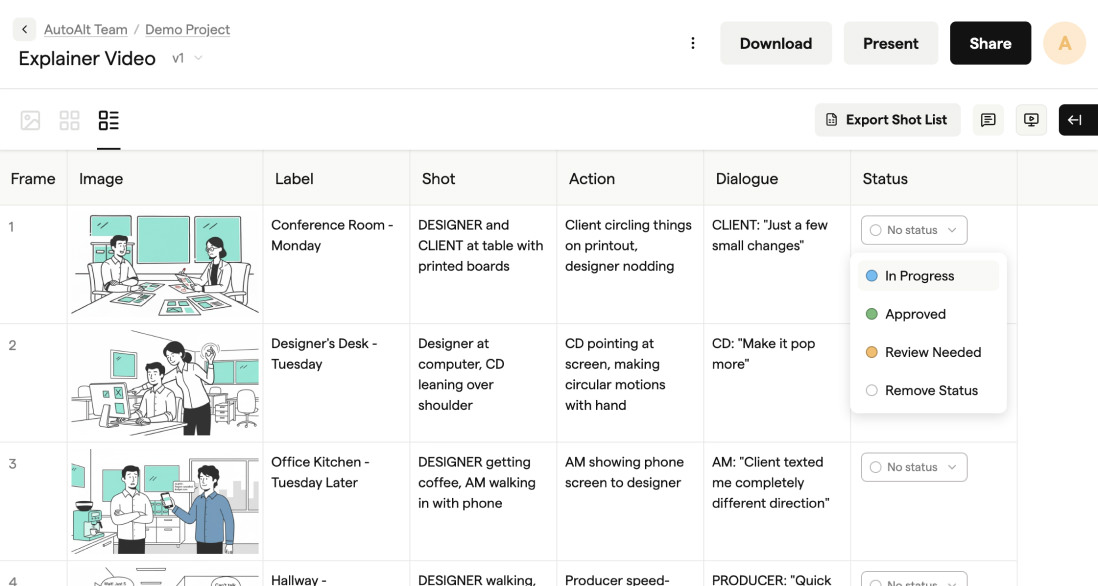Select the shot list view icon
Viewport: 1098px width, 586px height.
tap(108, 121)
